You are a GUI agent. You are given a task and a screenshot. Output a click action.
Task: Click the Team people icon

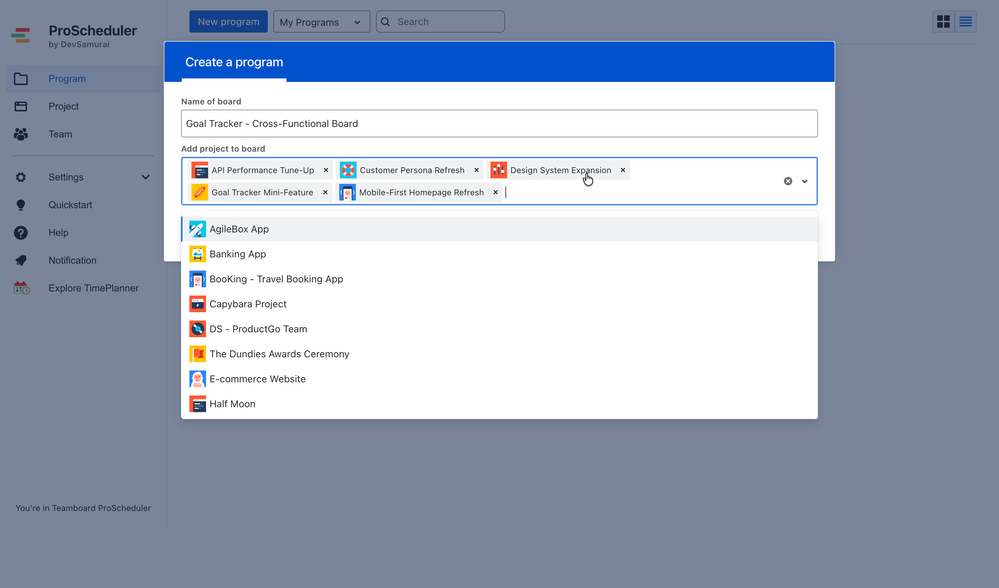tap(21, 134)
